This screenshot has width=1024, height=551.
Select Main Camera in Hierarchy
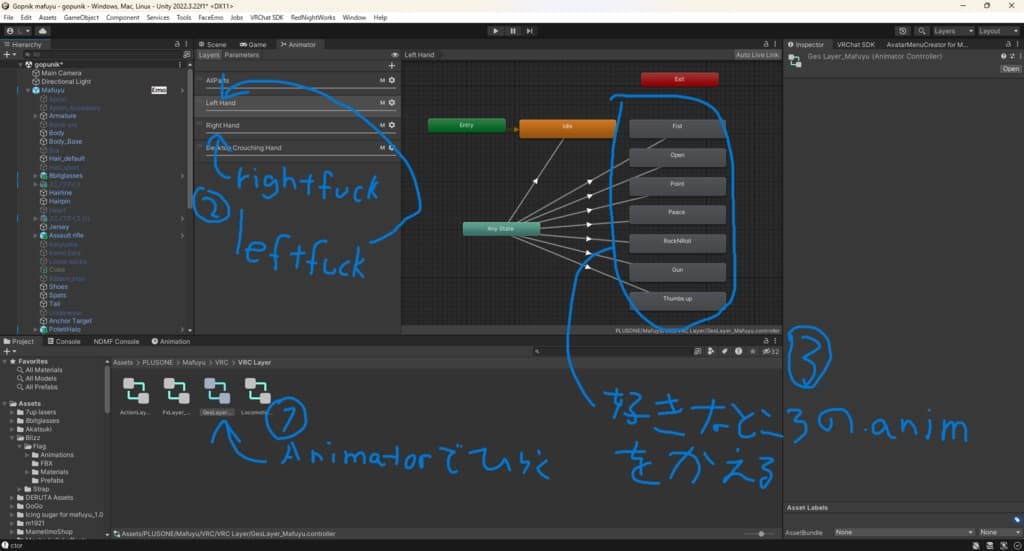pos(61,73)
